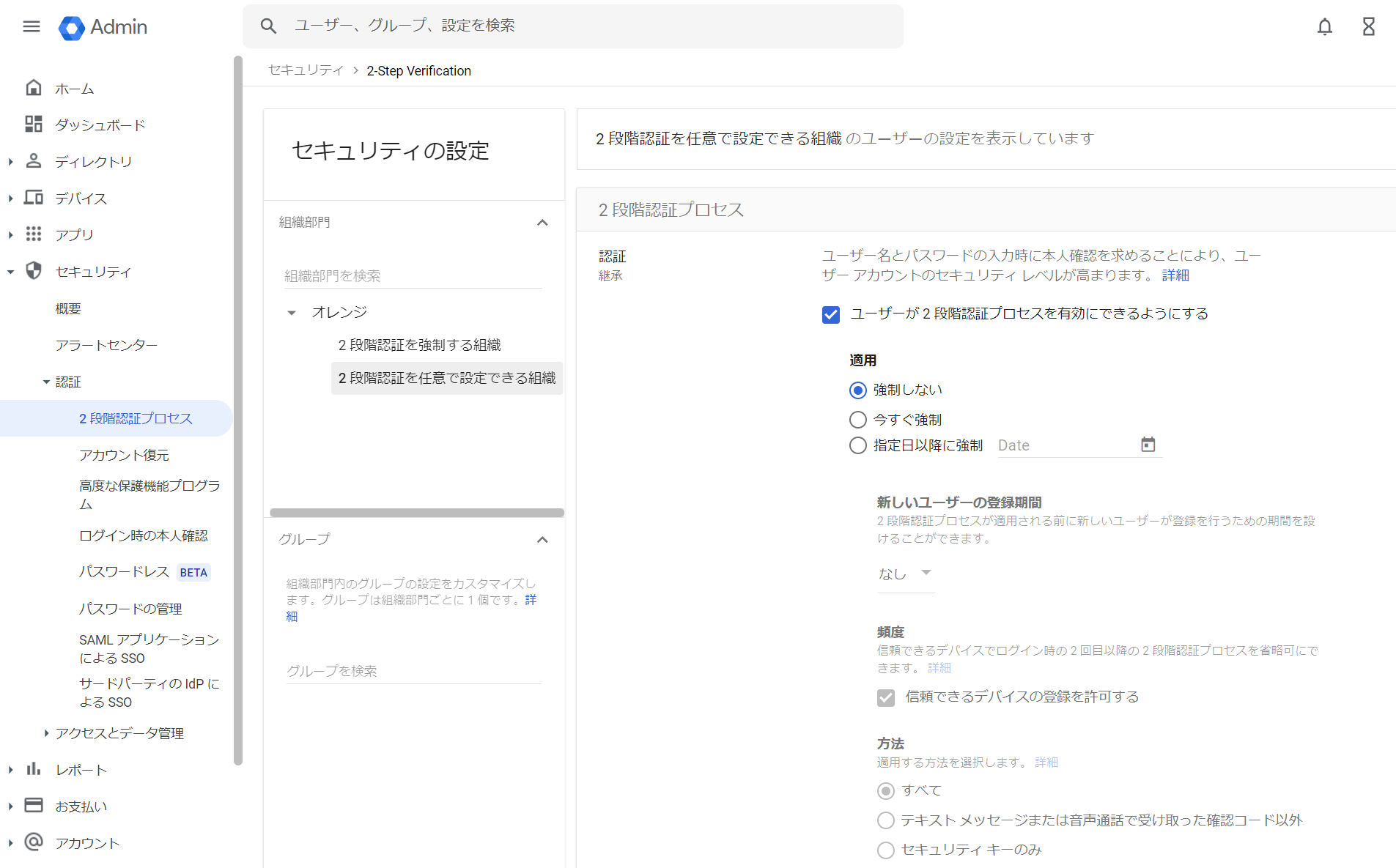Open the calendar date picker icon
The width and height of the screenshot is (1396, 868).
[x=1148, y=445]
